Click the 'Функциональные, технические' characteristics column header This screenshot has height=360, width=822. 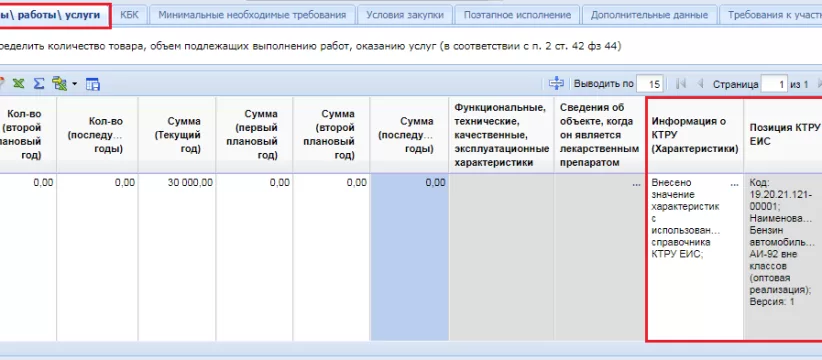502,135
